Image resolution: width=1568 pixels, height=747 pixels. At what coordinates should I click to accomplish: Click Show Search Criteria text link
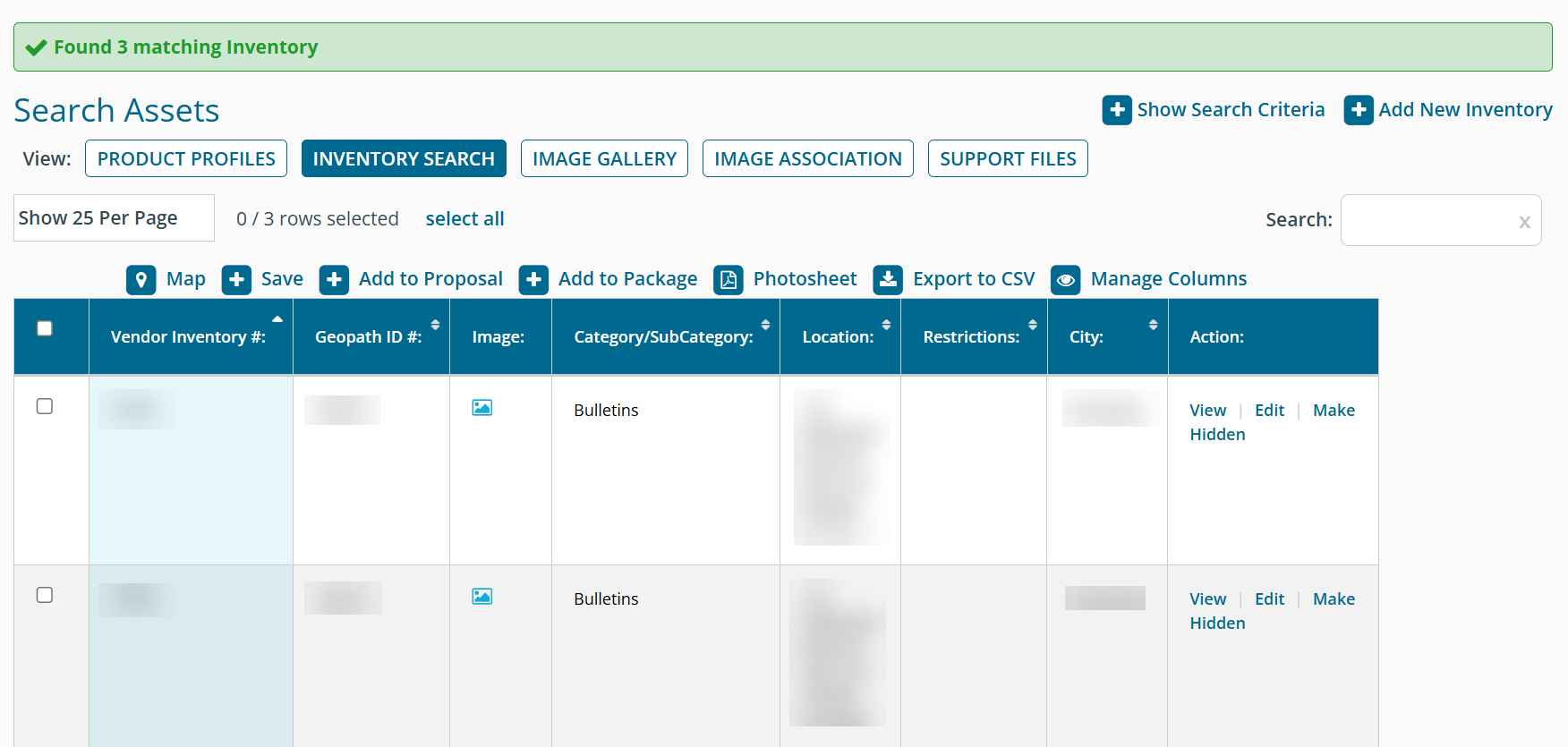pyautogui.click(x=1231, y=110)
